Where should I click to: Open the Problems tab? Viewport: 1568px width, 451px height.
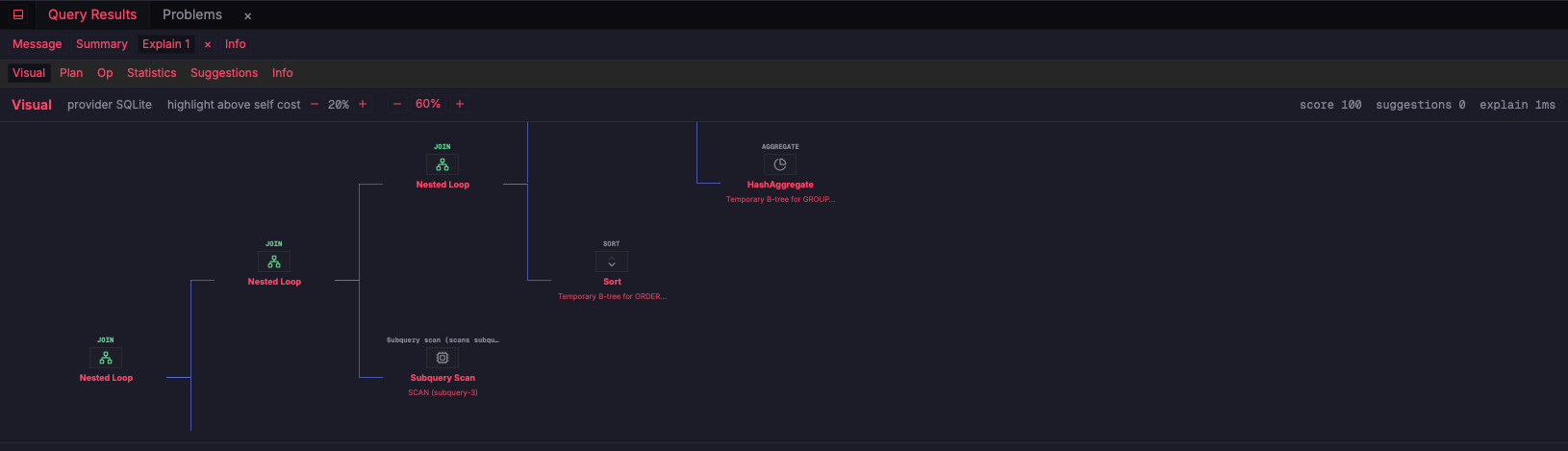click(192, 14)
